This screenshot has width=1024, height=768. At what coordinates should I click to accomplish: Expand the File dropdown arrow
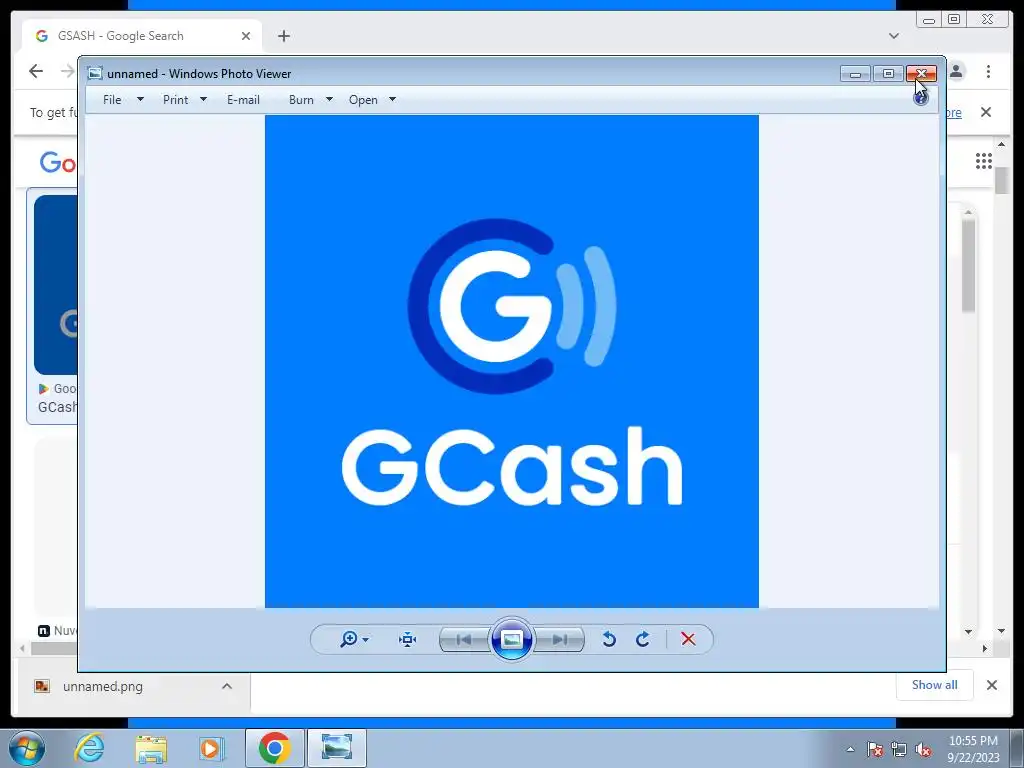coord(140,99)
